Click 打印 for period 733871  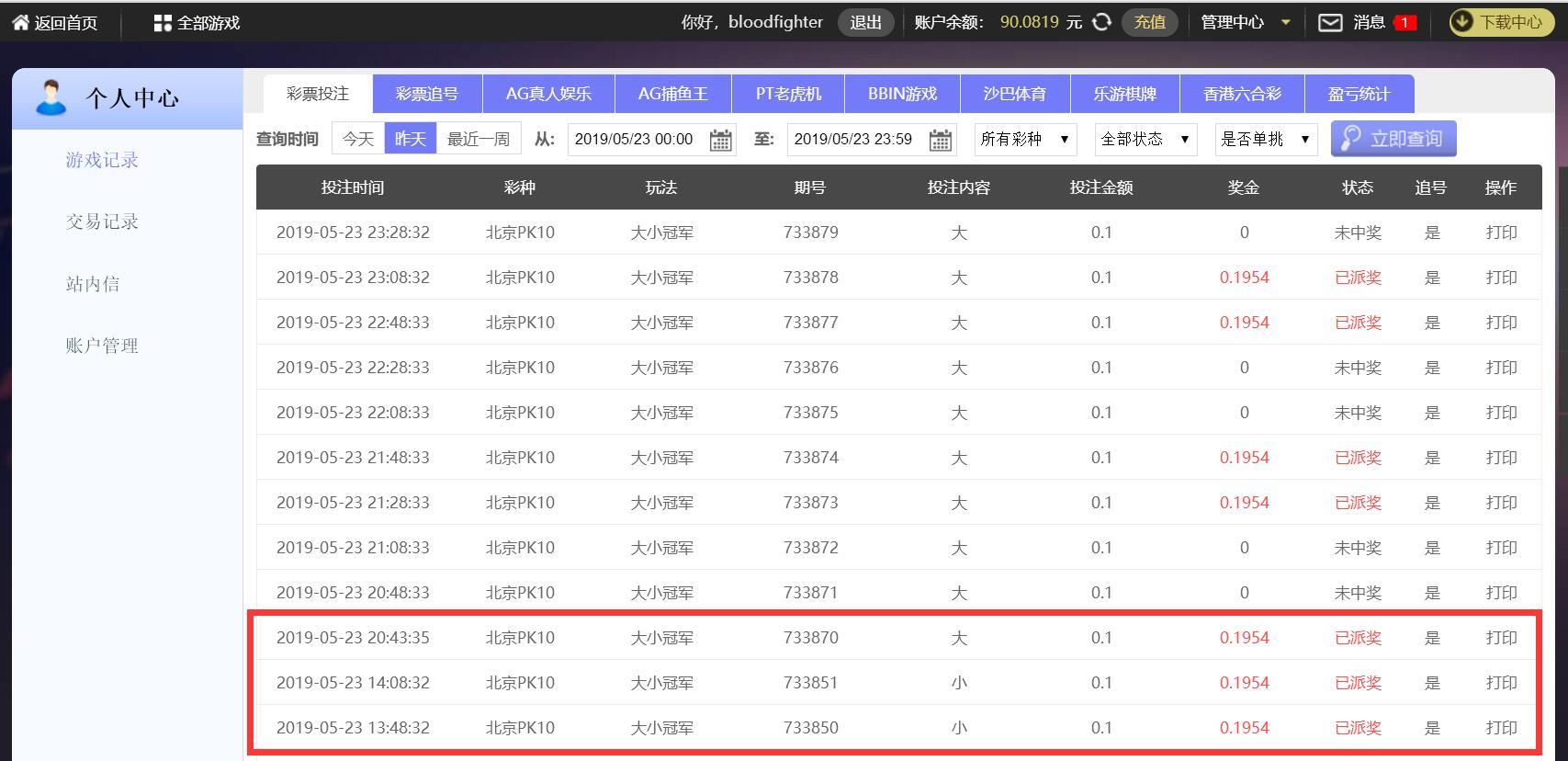click(1501, 593)
